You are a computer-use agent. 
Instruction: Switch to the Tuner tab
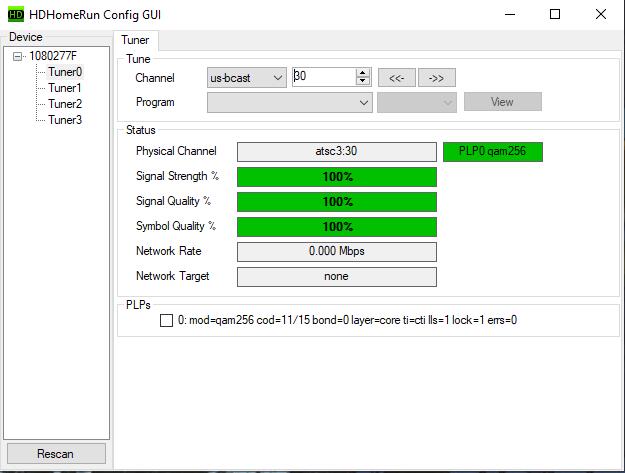tap(135, 40)
